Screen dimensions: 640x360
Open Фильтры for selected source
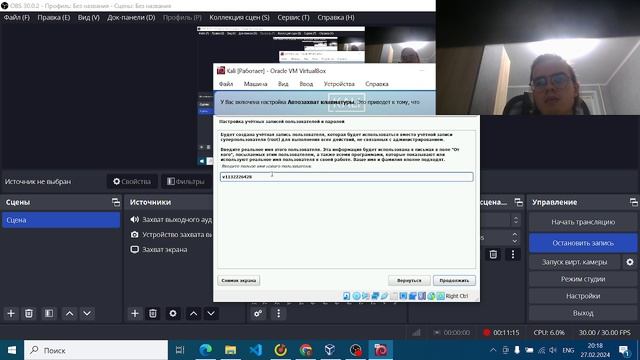tap(186, 182)
